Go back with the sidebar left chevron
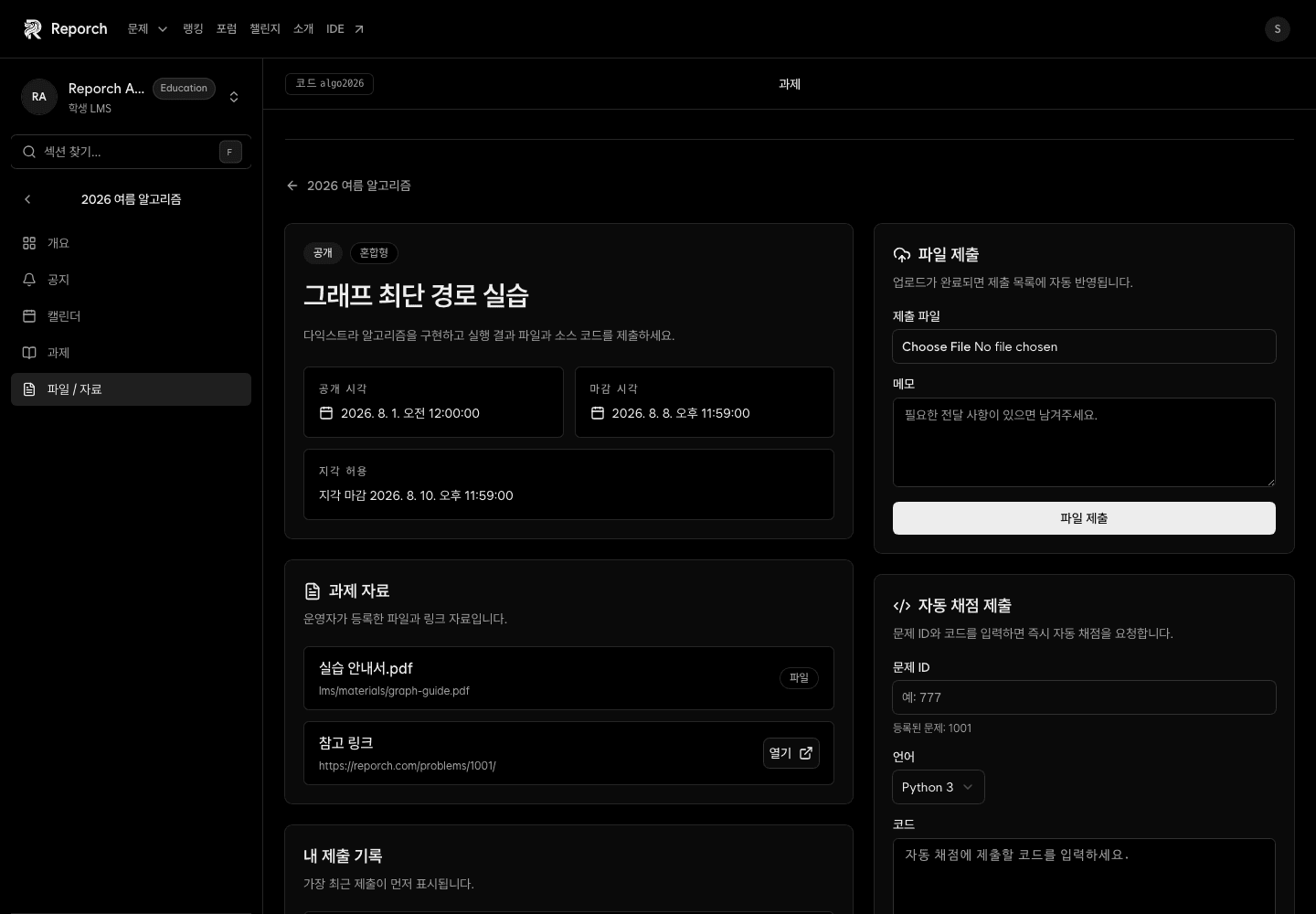The height and width of the screenshot is (914, 1316). click(27, 199)
